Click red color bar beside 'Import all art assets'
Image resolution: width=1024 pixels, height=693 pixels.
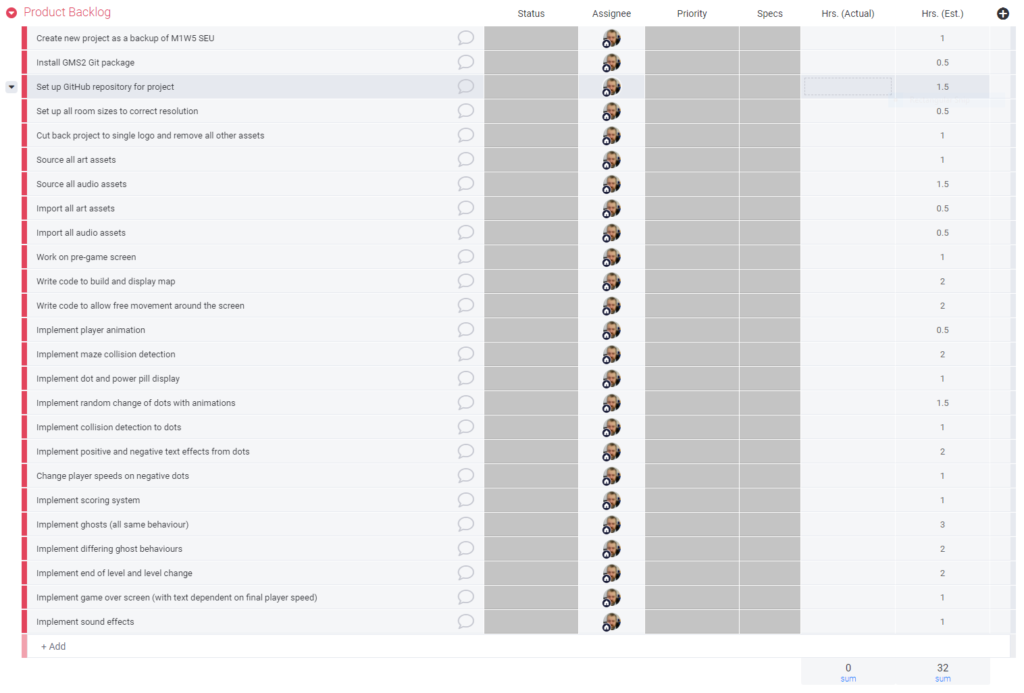(x=25, y=209)
